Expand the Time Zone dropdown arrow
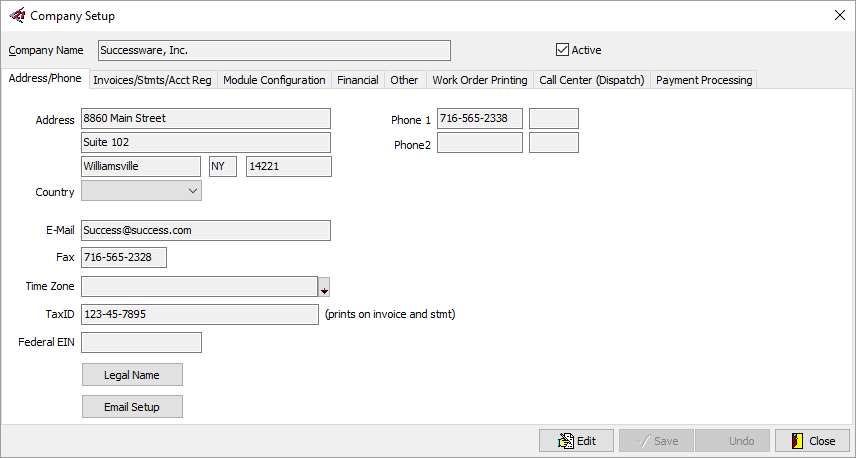The width and height of the screenshot is (856, 458). [324, 287]
